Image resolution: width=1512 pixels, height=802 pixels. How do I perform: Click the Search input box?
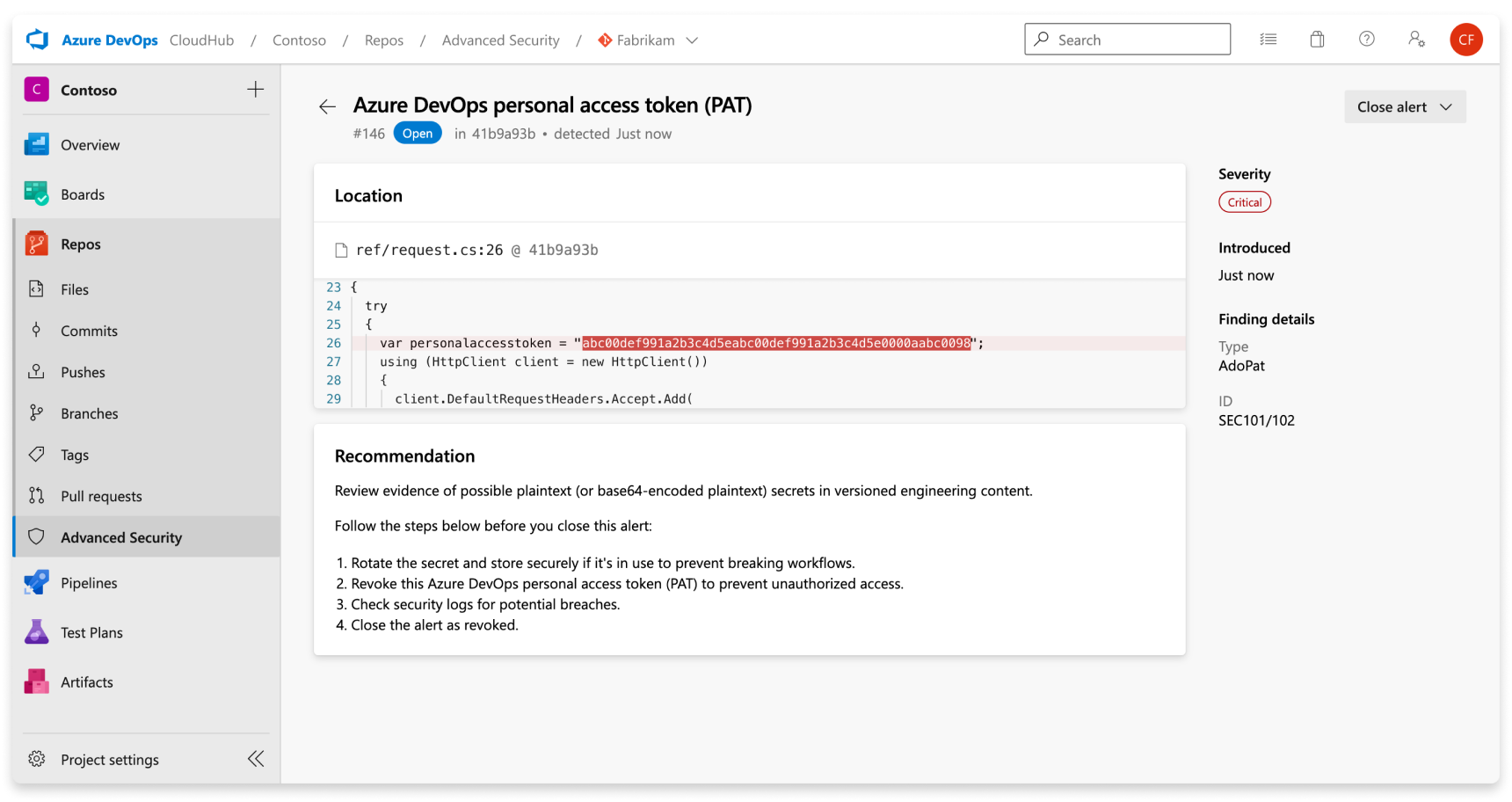[1127, 40]
